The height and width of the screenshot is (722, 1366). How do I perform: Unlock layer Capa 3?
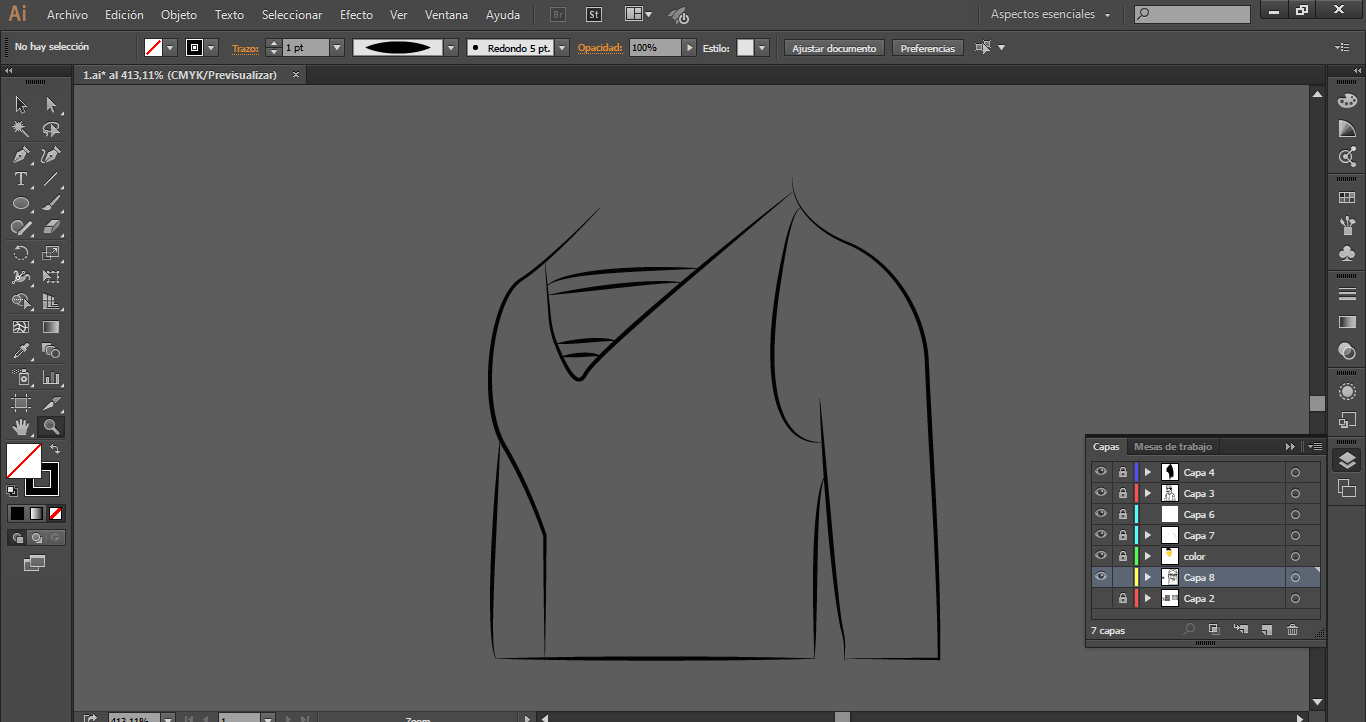pos(1123,493)
